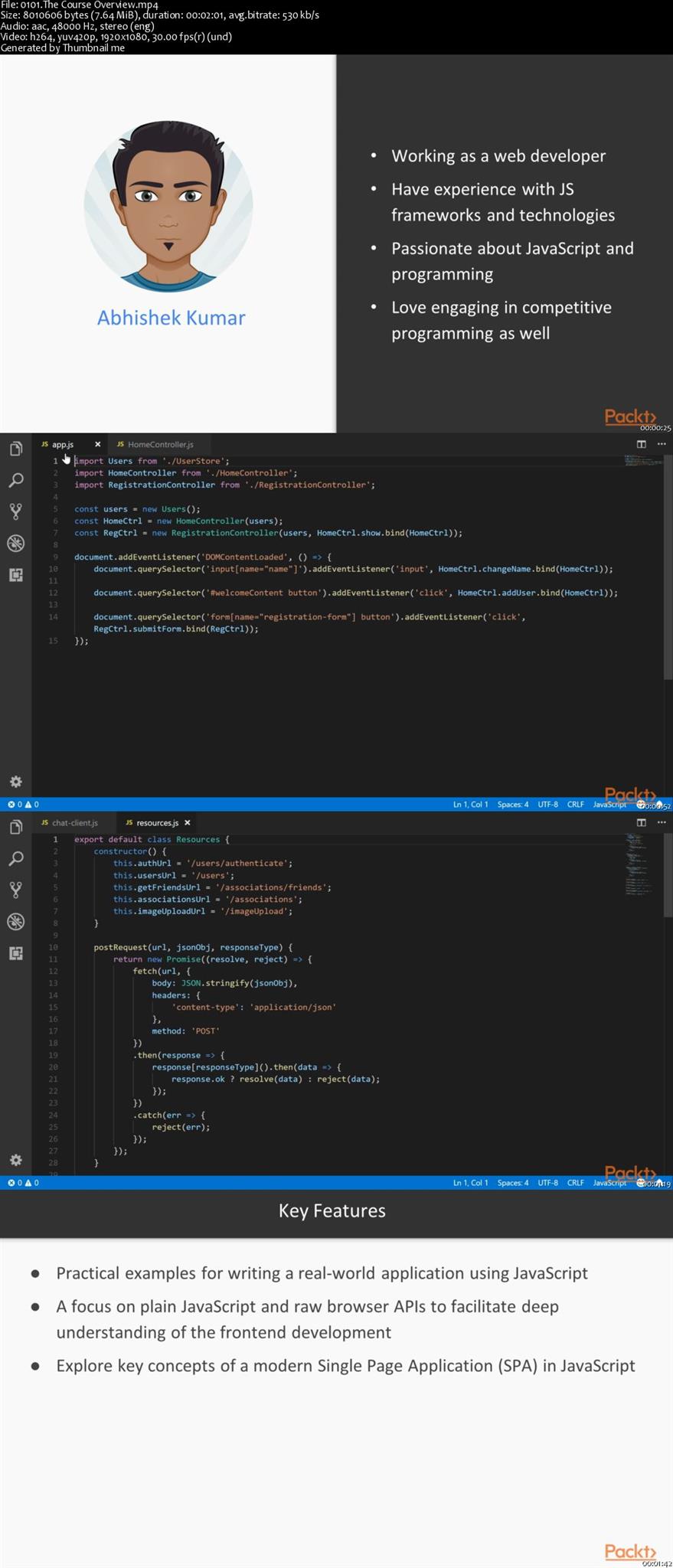
Task: Open errors and warnings in app.js status bar
Action: (23, 805)
